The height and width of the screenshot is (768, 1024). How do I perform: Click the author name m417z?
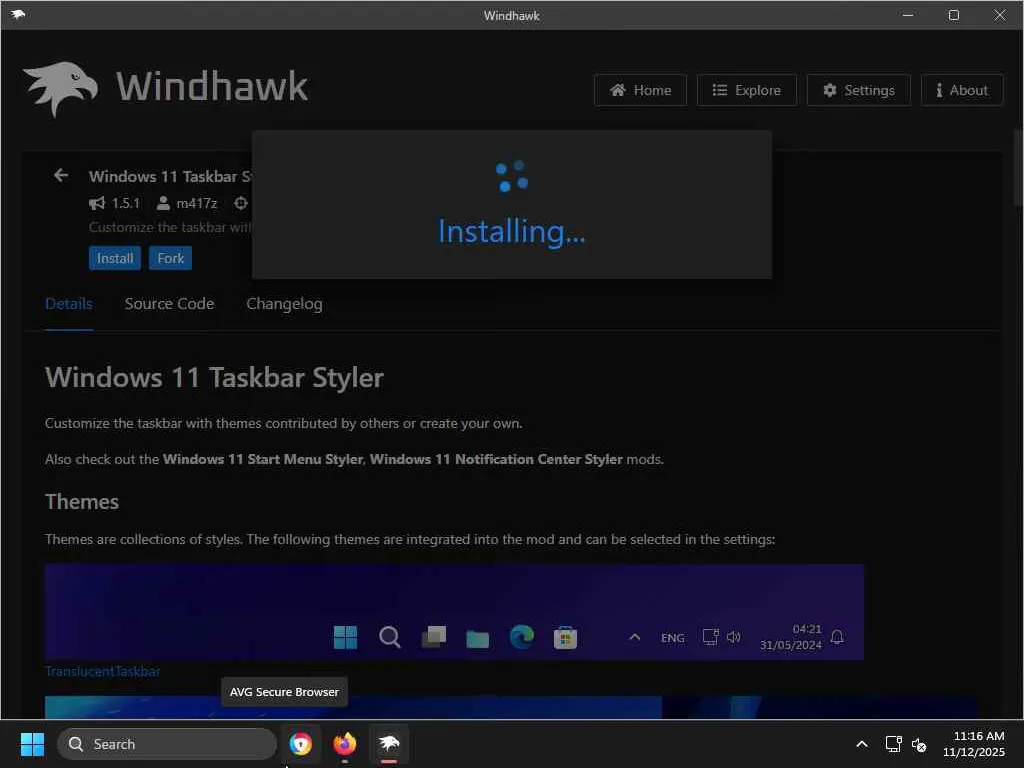197,203
